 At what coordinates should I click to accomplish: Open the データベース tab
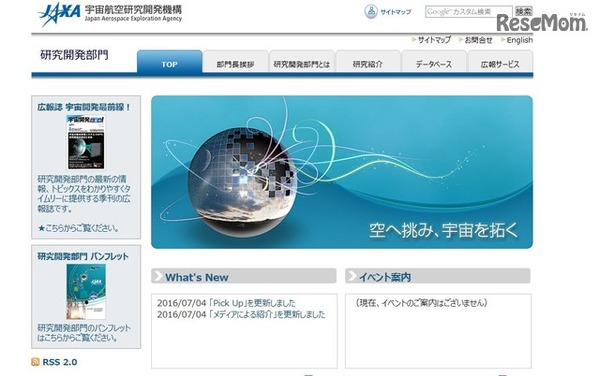pos(434,62)
